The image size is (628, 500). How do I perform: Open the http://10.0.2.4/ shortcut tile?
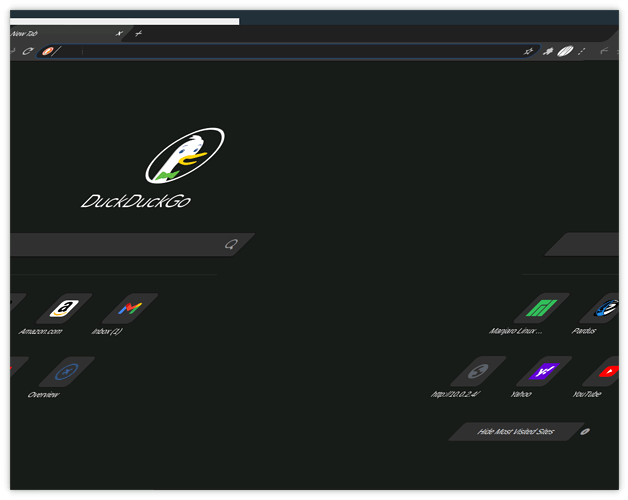click(x=478, y=371)
